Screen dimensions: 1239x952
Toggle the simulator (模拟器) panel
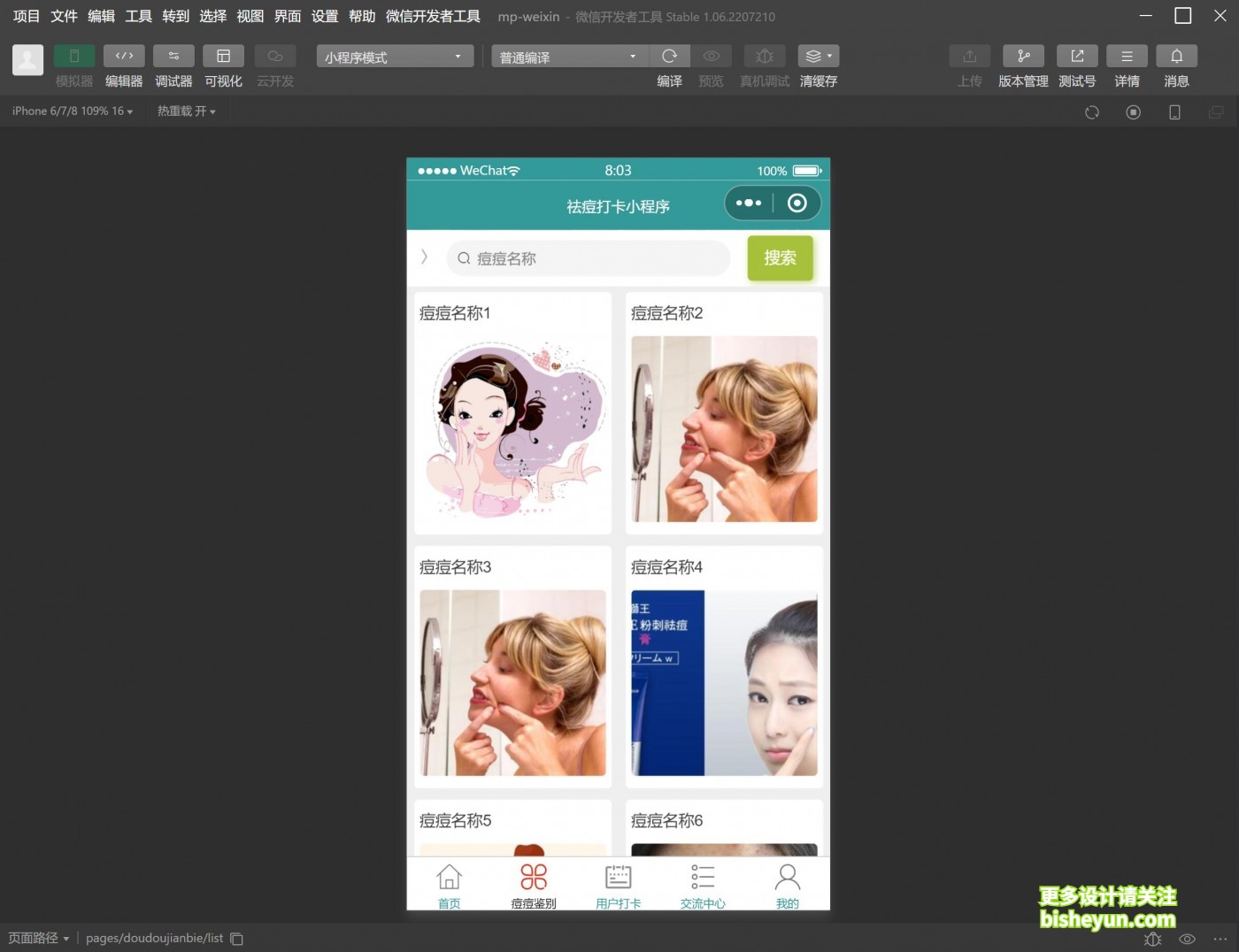[74, 56]
